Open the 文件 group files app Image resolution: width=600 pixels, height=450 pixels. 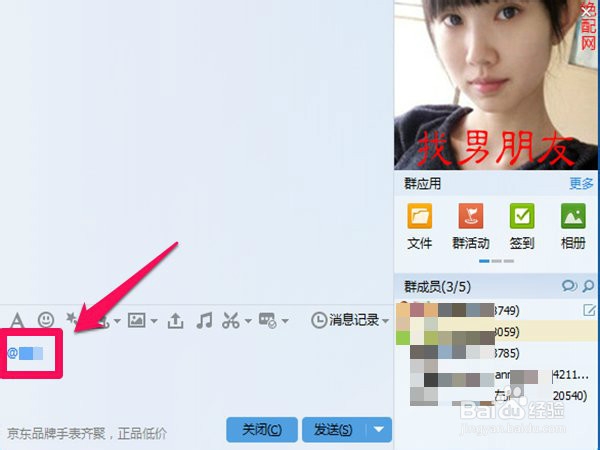420,227
